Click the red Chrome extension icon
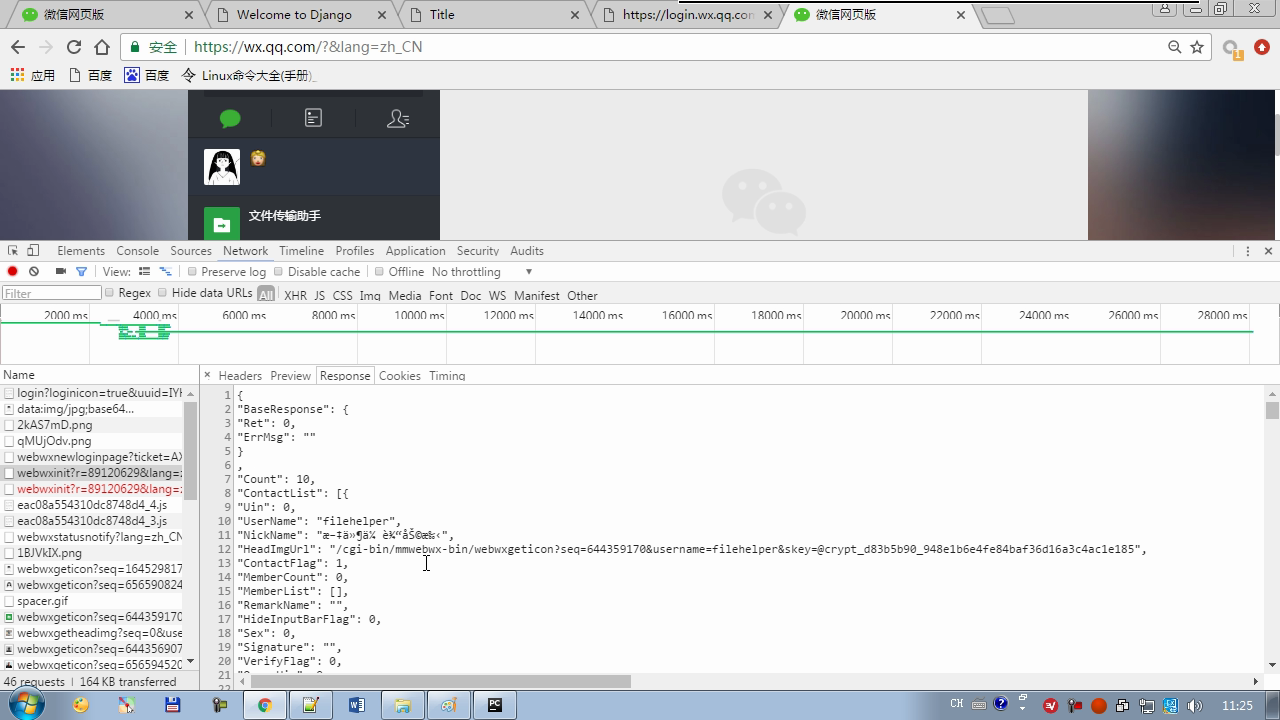The width and height of the screenshot is (1280, 720). (x=1261, y=47)
